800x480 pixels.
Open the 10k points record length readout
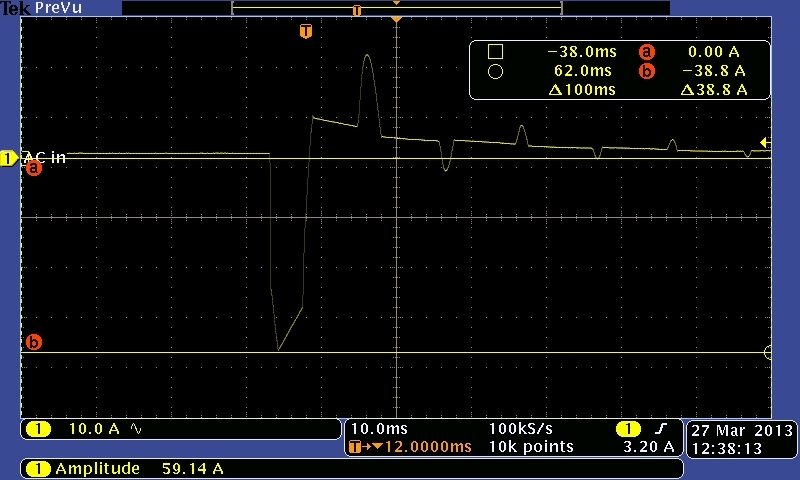click(x=531, y=447)
